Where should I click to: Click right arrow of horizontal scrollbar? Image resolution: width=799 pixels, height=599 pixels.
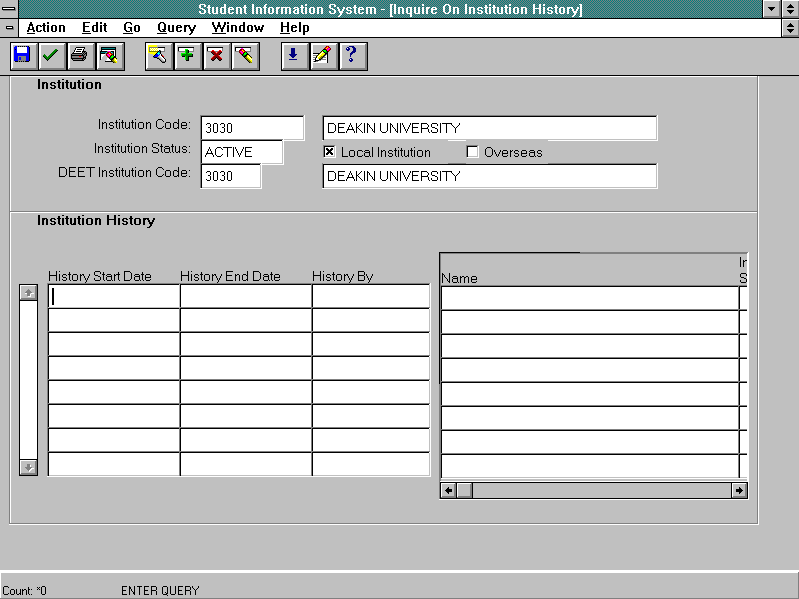point(739,490)
